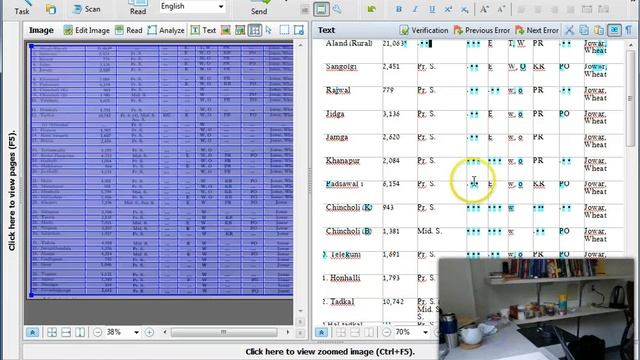Toggle the highlighted view pane icon in main toolbar
This screenshot has width=640, height=360.
point(321,9)
